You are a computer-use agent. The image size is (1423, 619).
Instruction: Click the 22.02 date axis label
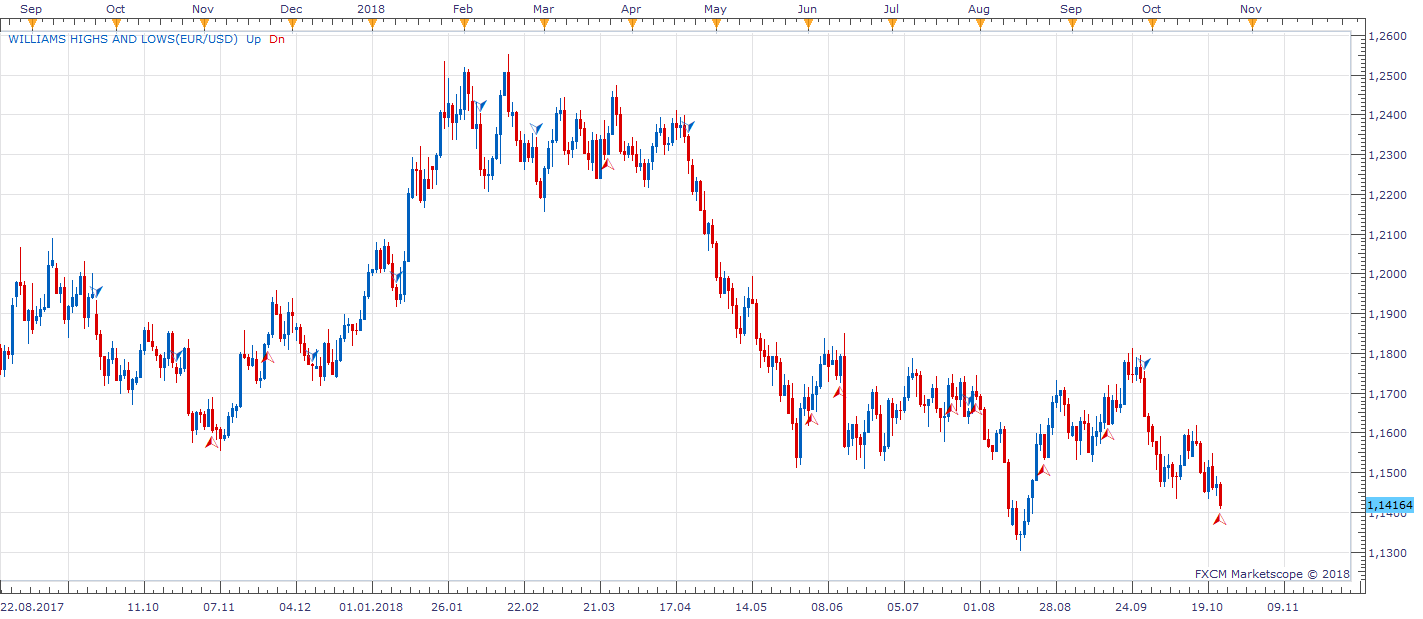[523, 607]
